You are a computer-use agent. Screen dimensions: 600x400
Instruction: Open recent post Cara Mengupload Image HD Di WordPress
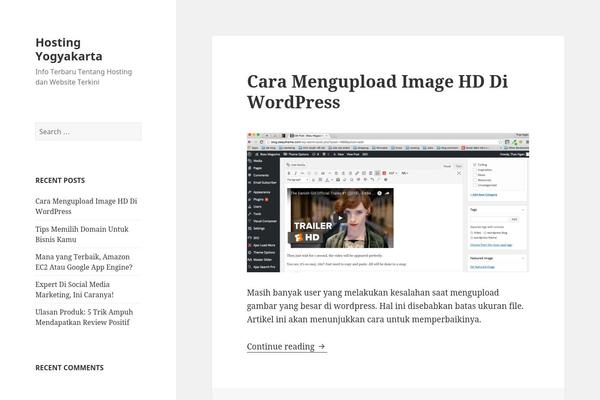86,206
